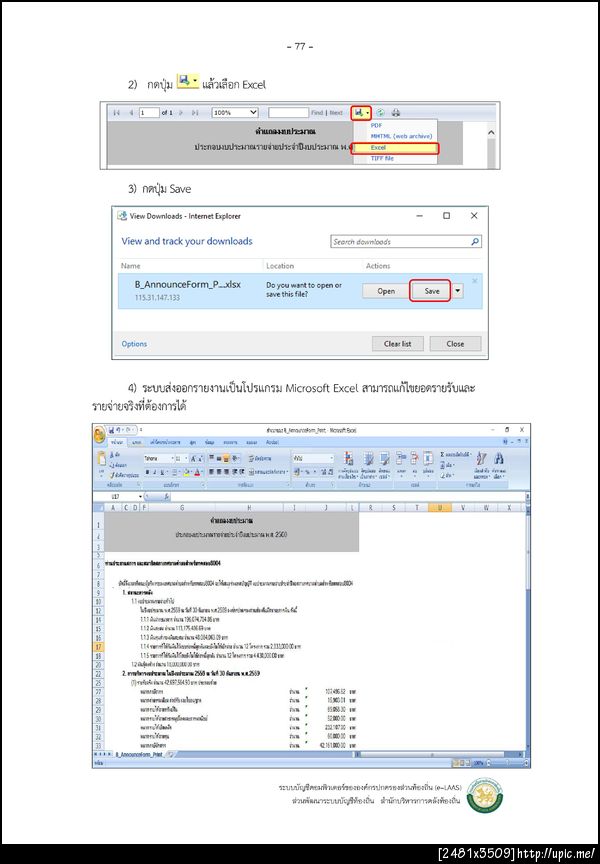Open the Acrobat tab in Excel ribbon
The height and width of the screenshot is (864, 600).
pyautogui.click(x=272, y=442)
